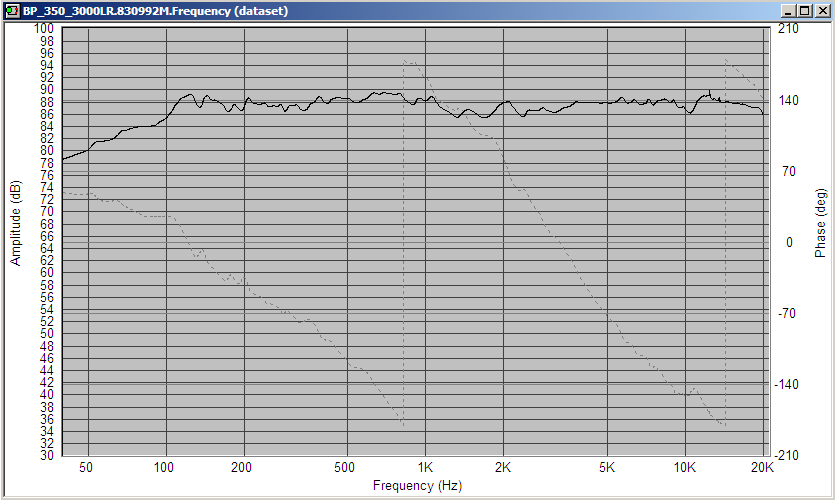
Task: Click the phase tick label 140
Action: pyautogui.click(x=788, y=100)
